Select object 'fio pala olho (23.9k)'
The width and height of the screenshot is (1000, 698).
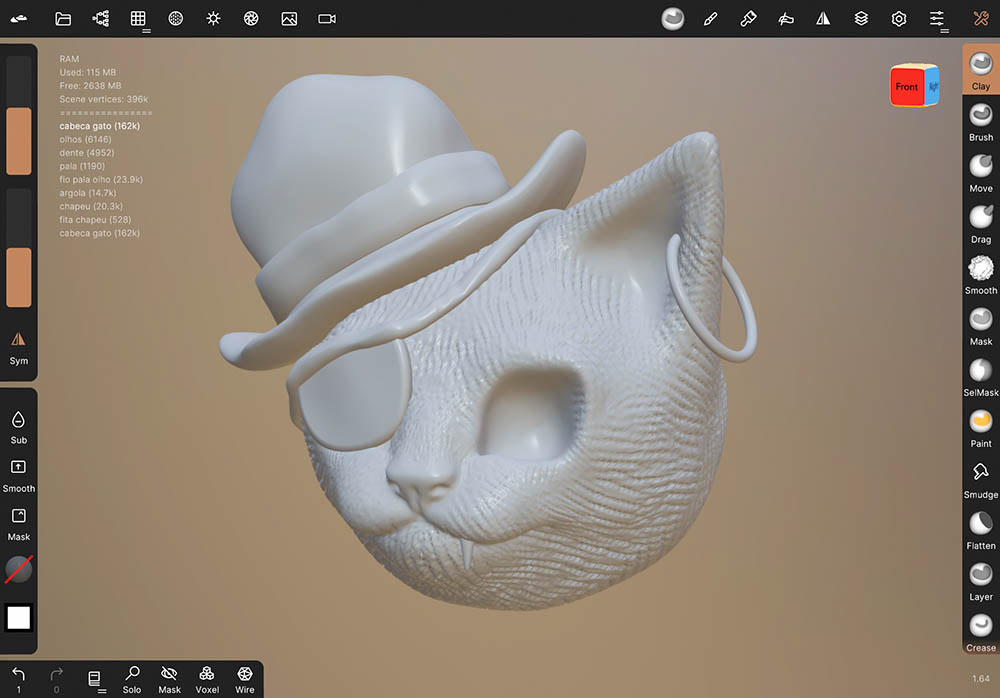[101, 179]
